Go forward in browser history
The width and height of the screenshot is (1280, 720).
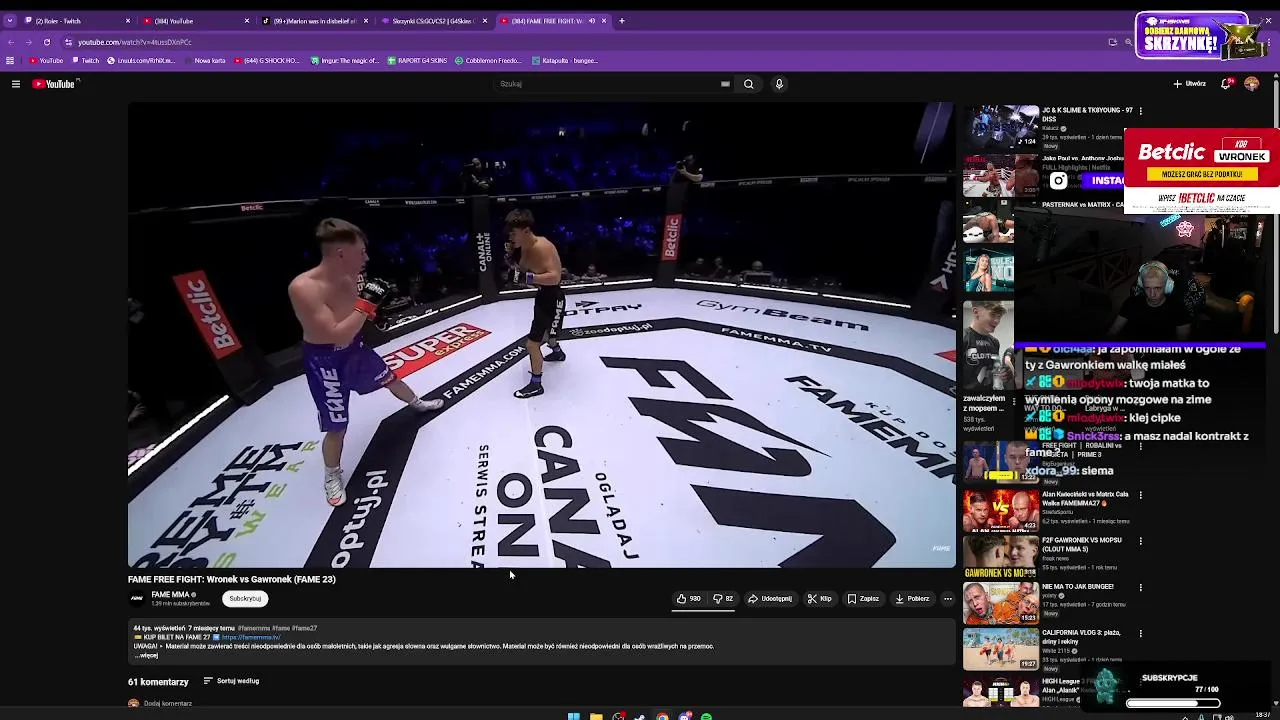pos(27,42)
